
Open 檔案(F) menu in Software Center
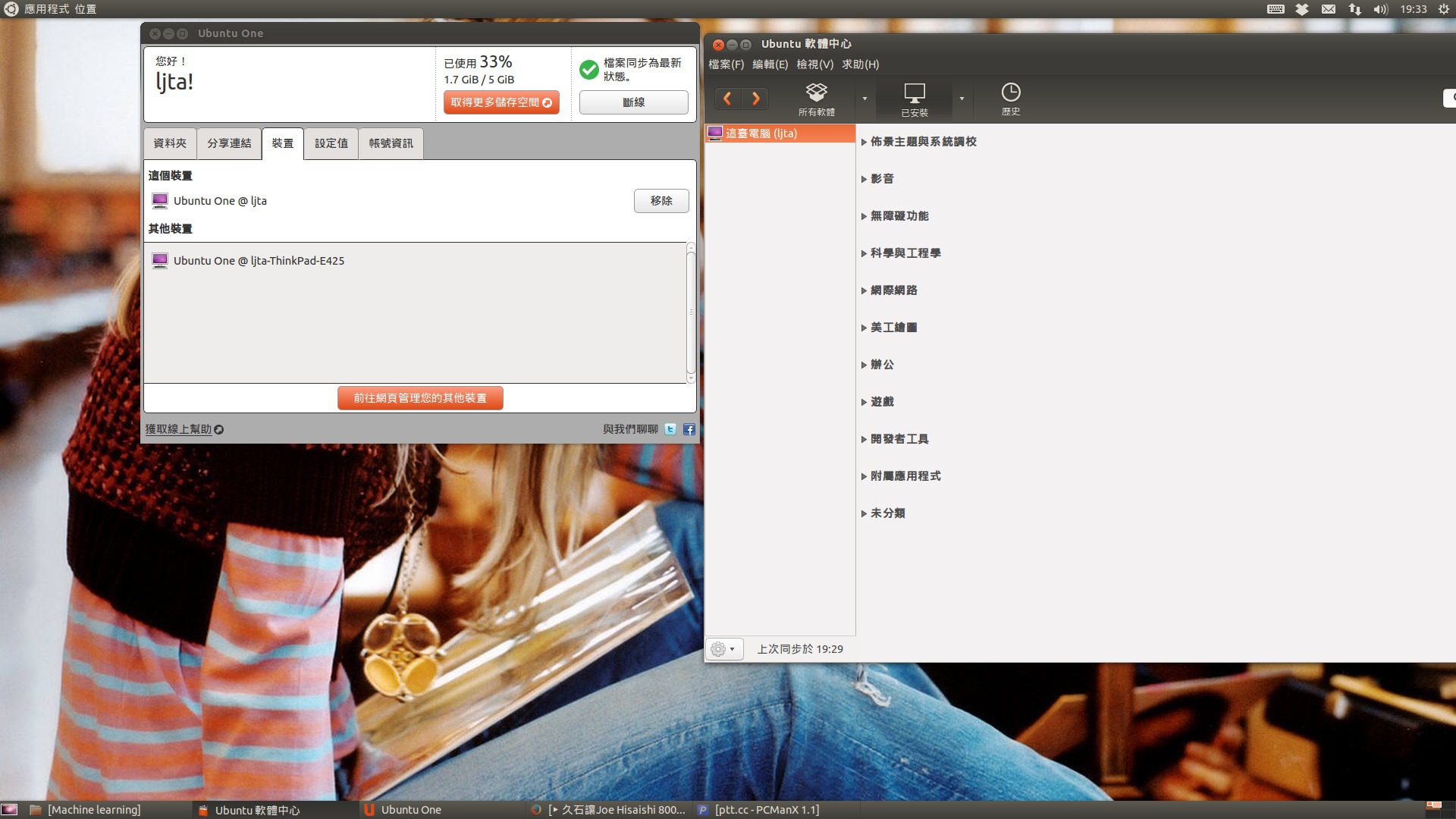click(x=726, y=64)
